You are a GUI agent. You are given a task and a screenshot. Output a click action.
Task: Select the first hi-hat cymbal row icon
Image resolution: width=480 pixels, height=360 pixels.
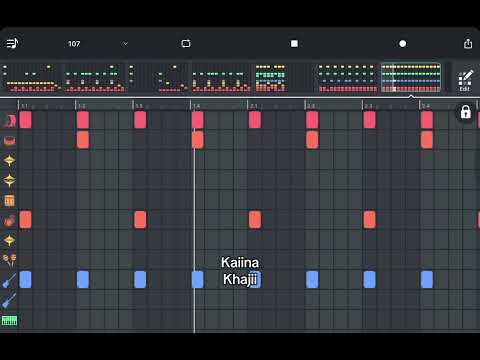pos(9,161)
